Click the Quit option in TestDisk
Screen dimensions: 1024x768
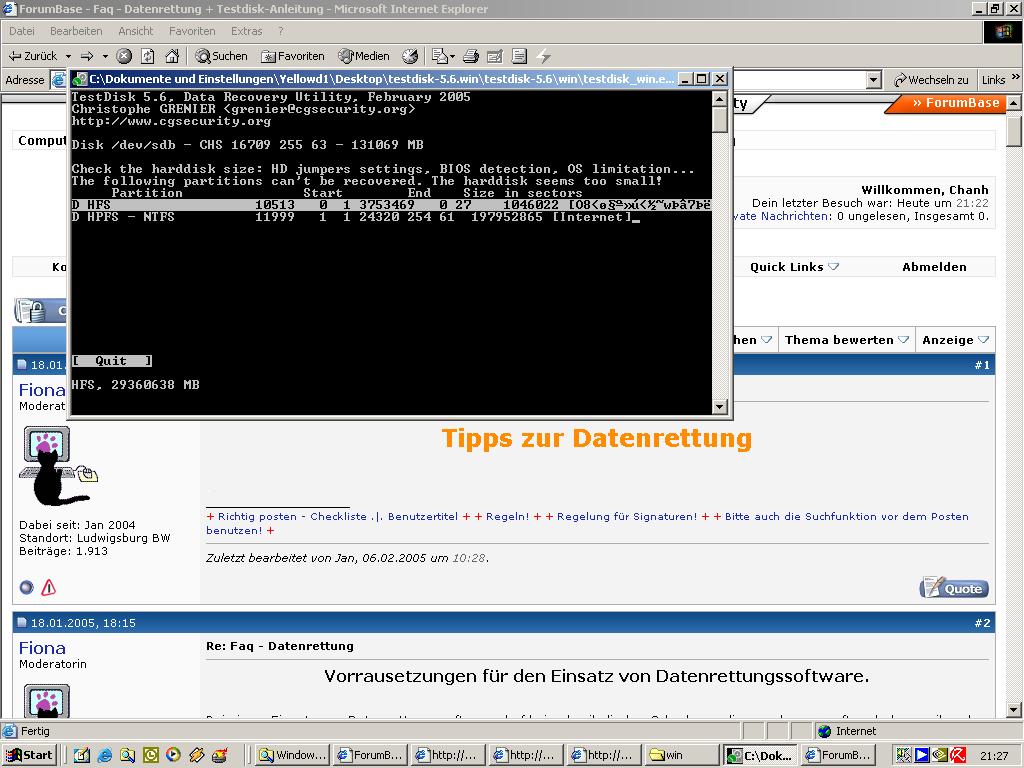[112, 360]
